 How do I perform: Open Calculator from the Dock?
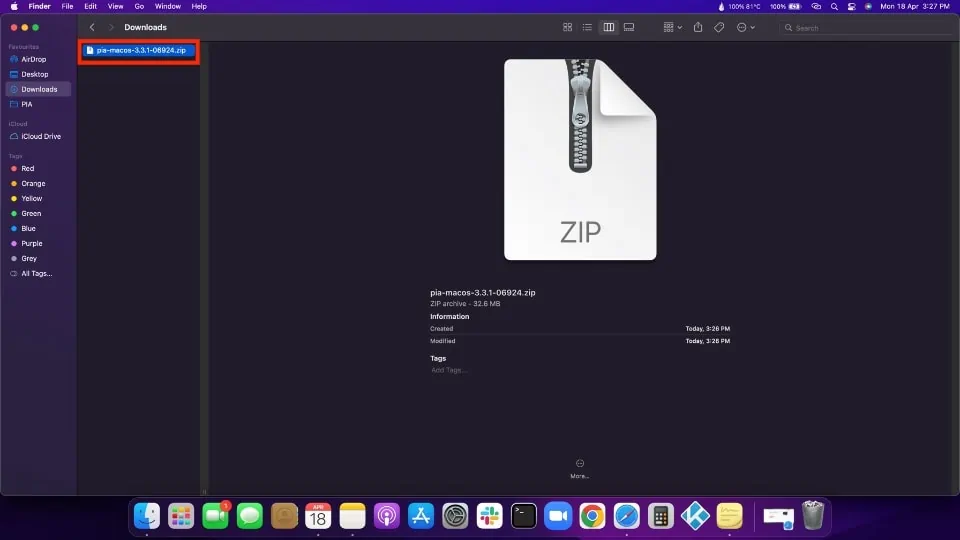[661, 516]
